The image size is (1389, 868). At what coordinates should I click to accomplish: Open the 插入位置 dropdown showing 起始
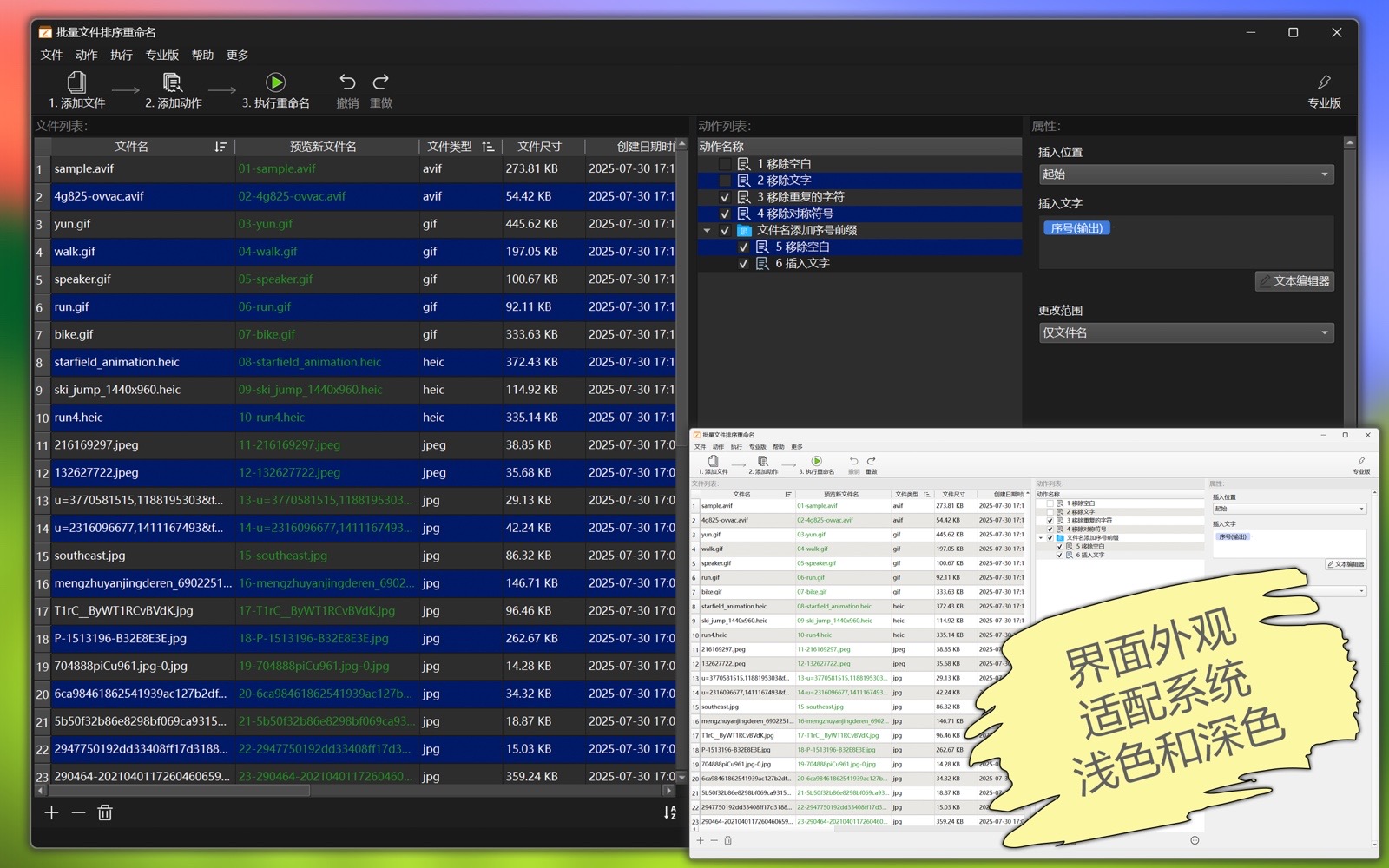click(1185, 174)
